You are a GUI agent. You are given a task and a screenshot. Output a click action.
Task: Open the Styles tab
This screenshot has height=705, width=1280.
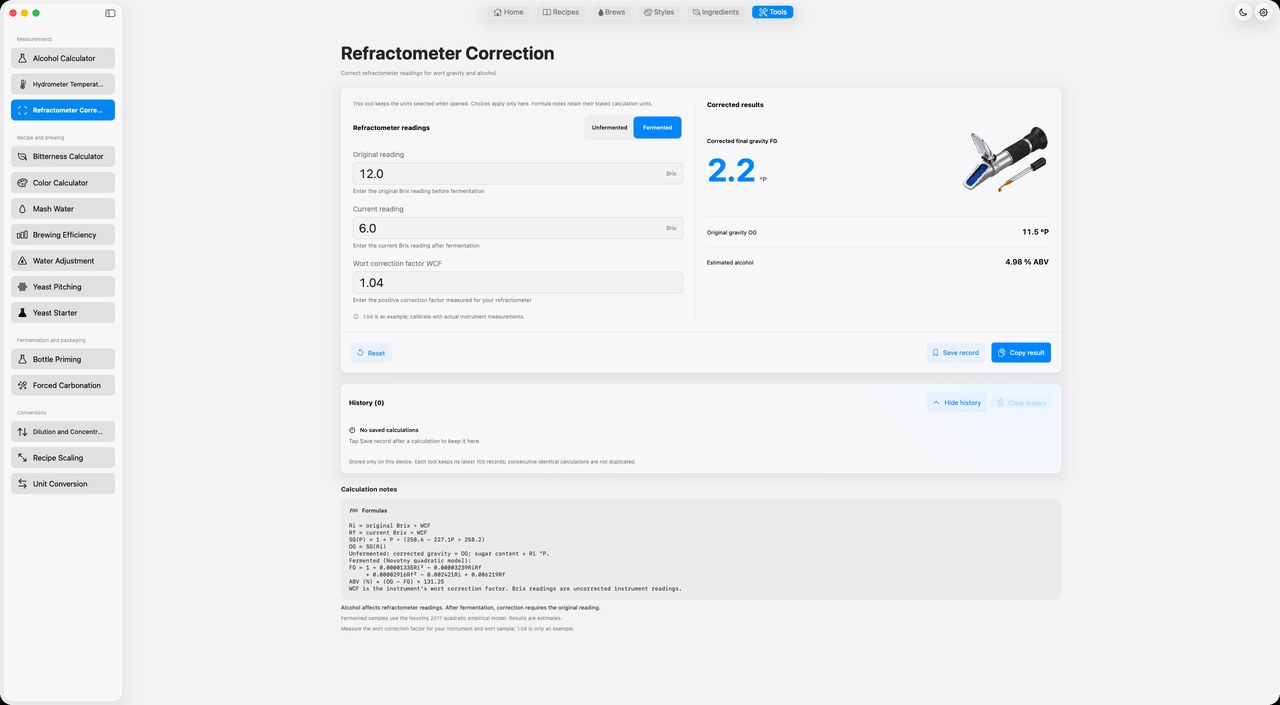(x=659, y=12)
